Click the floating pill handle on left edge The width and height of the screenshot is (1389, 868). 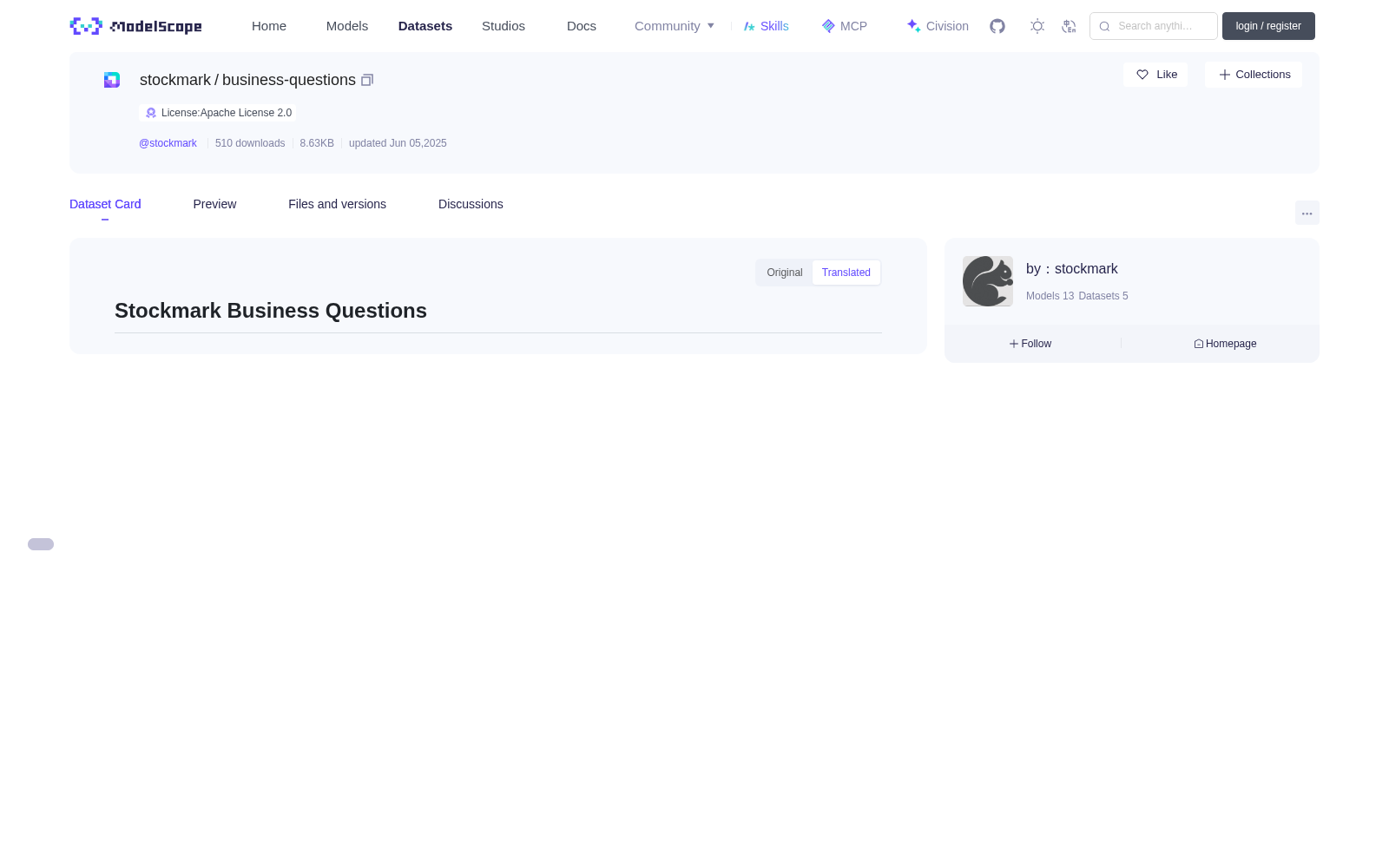[41, 544]
